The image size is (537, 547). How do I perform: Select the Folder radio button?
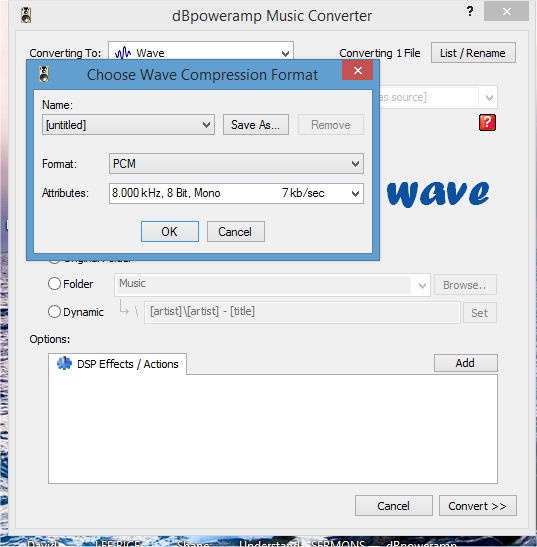(x=54, y=284)
